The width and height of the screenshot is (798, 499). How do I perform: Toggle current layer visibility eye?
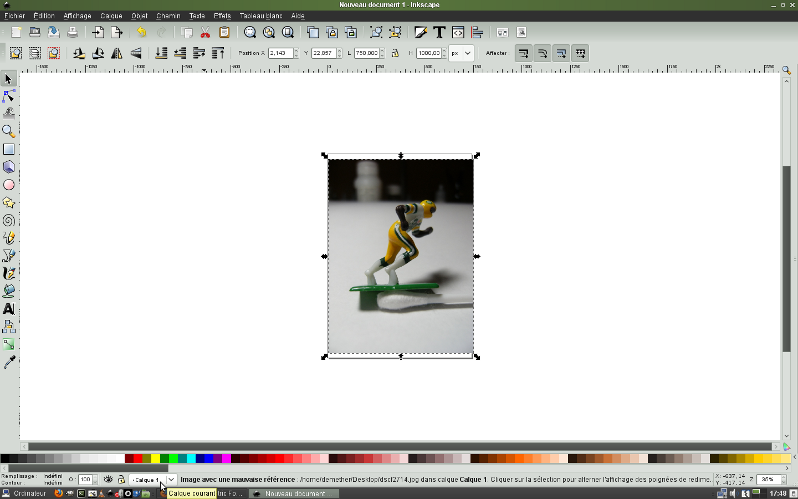108,479
